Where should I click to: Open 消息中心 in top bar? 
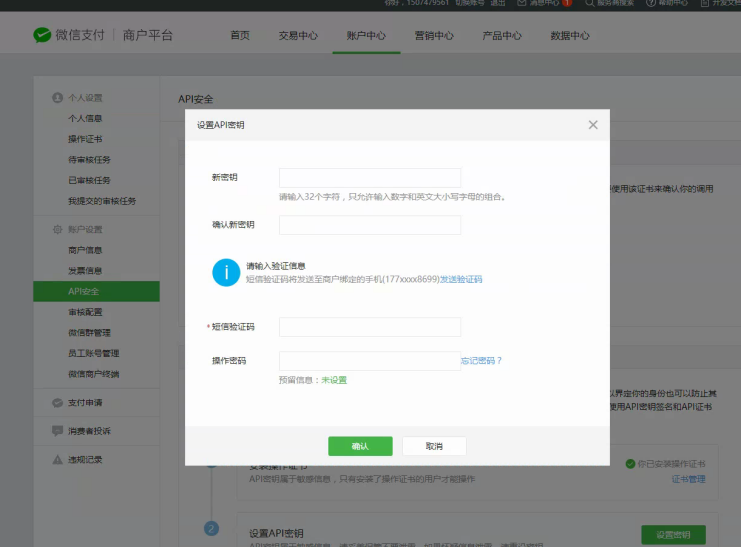coord(544,3)
